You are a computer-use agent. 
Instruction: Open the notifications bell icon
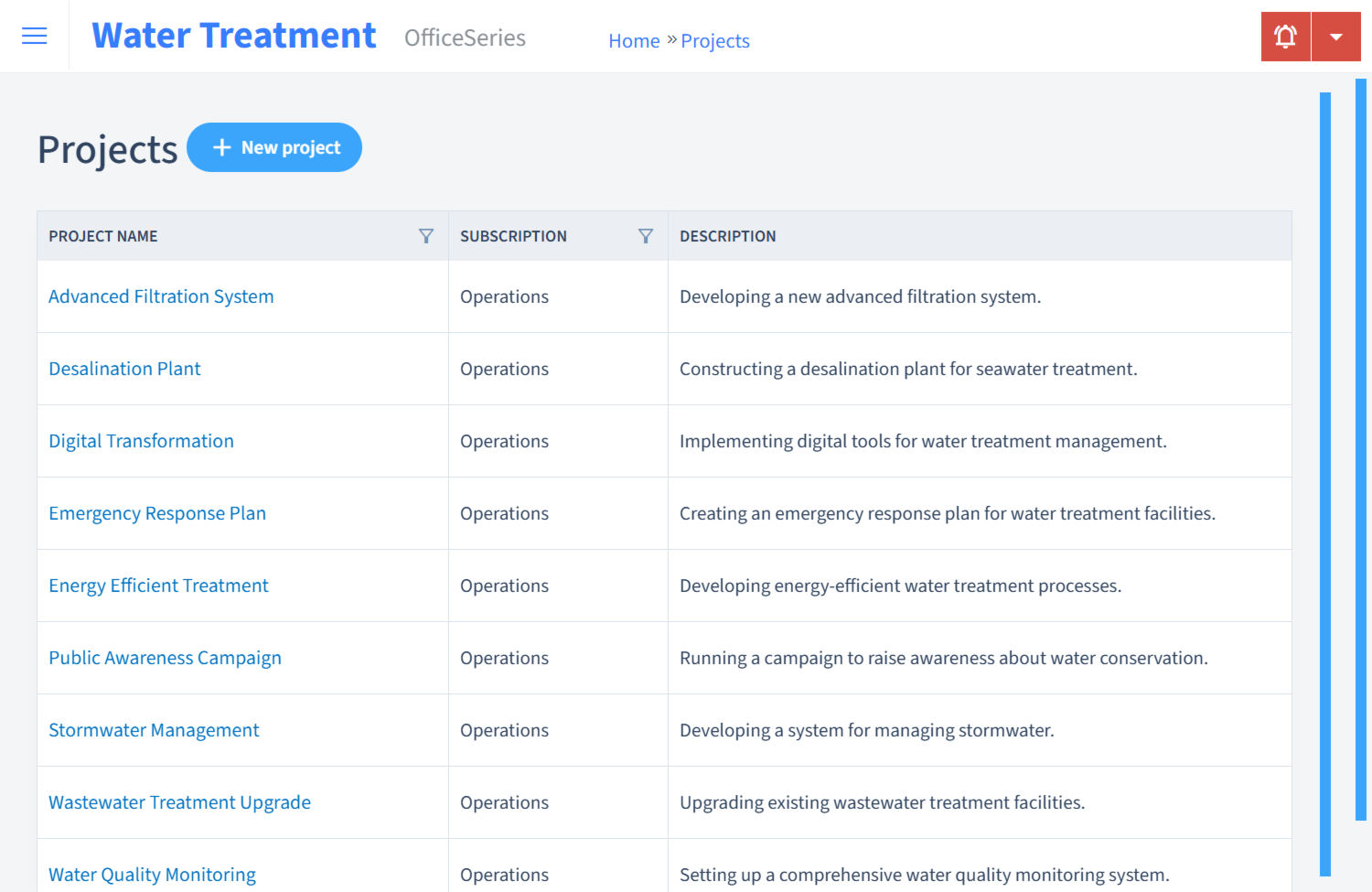1285,36
